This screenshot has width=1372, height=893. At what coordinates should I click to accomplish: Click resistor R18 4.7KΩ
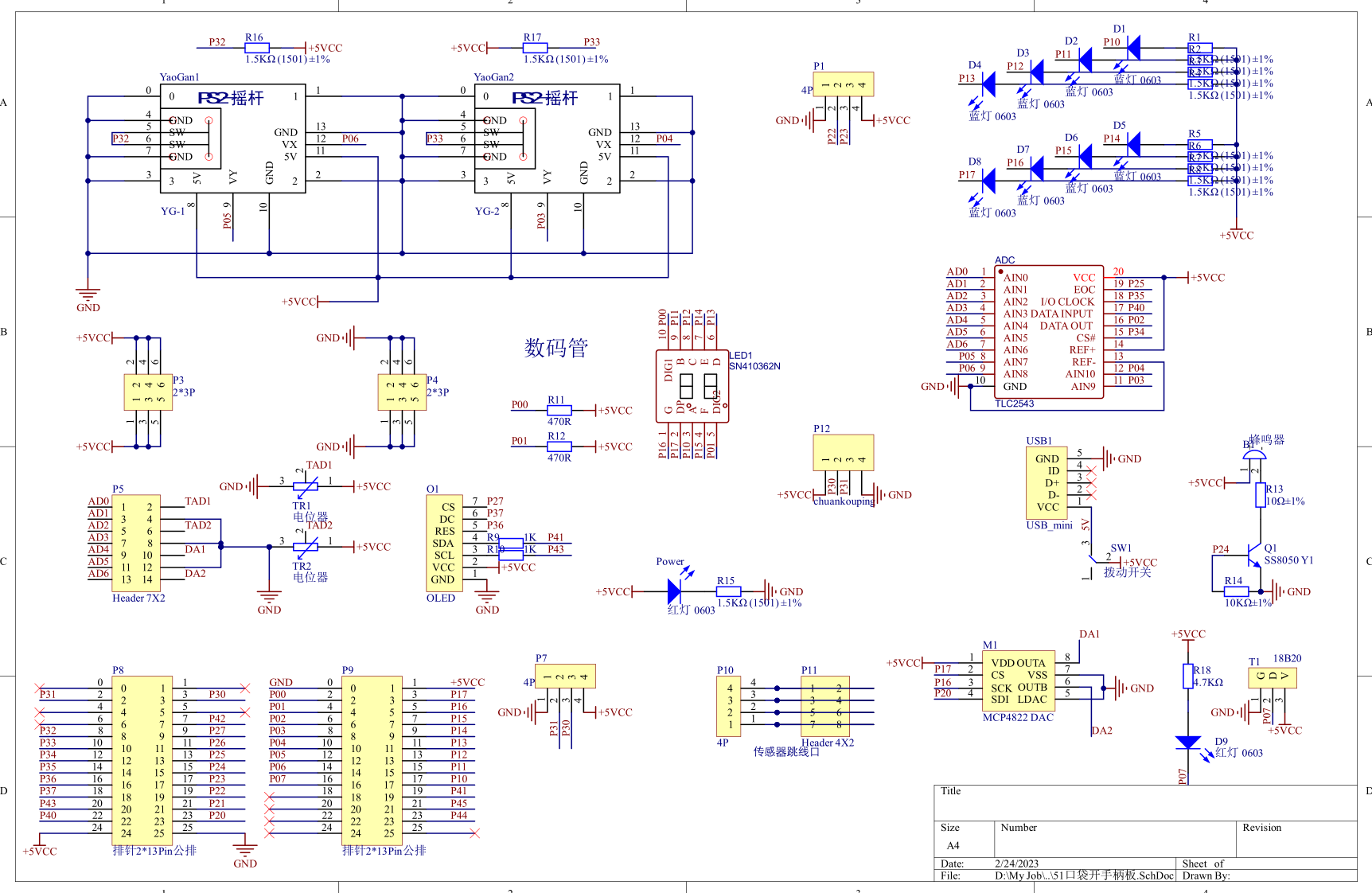[1188, 676]
